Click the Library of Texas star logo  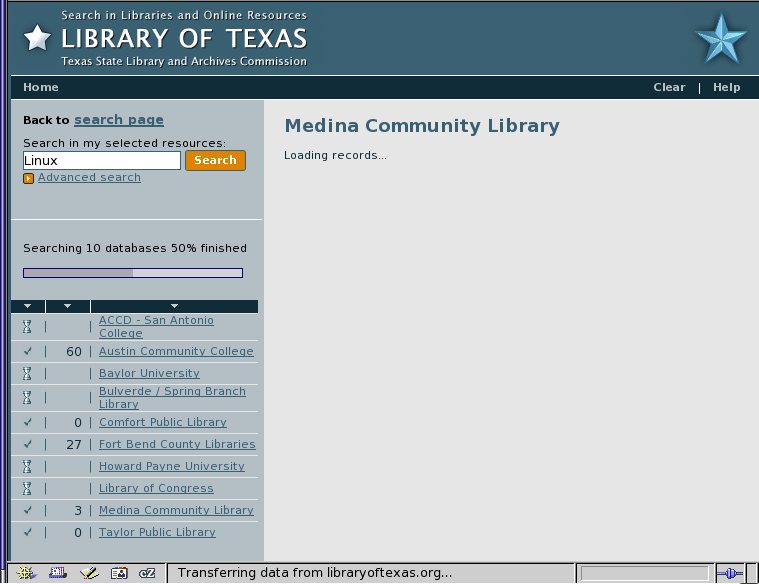pyautogui.click(x=37, y=38)
